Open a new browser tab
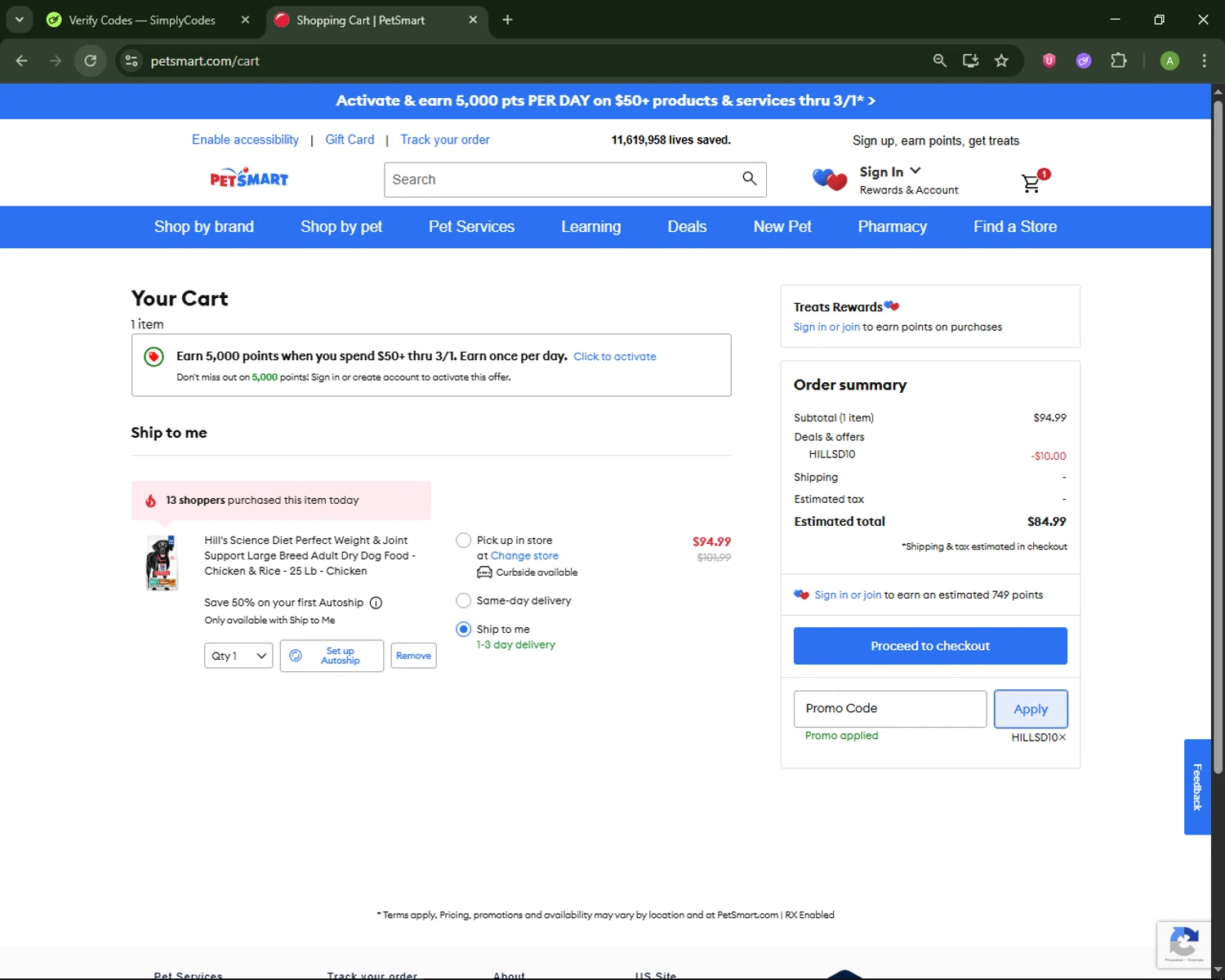The image size is (1225, 980). 507,20
